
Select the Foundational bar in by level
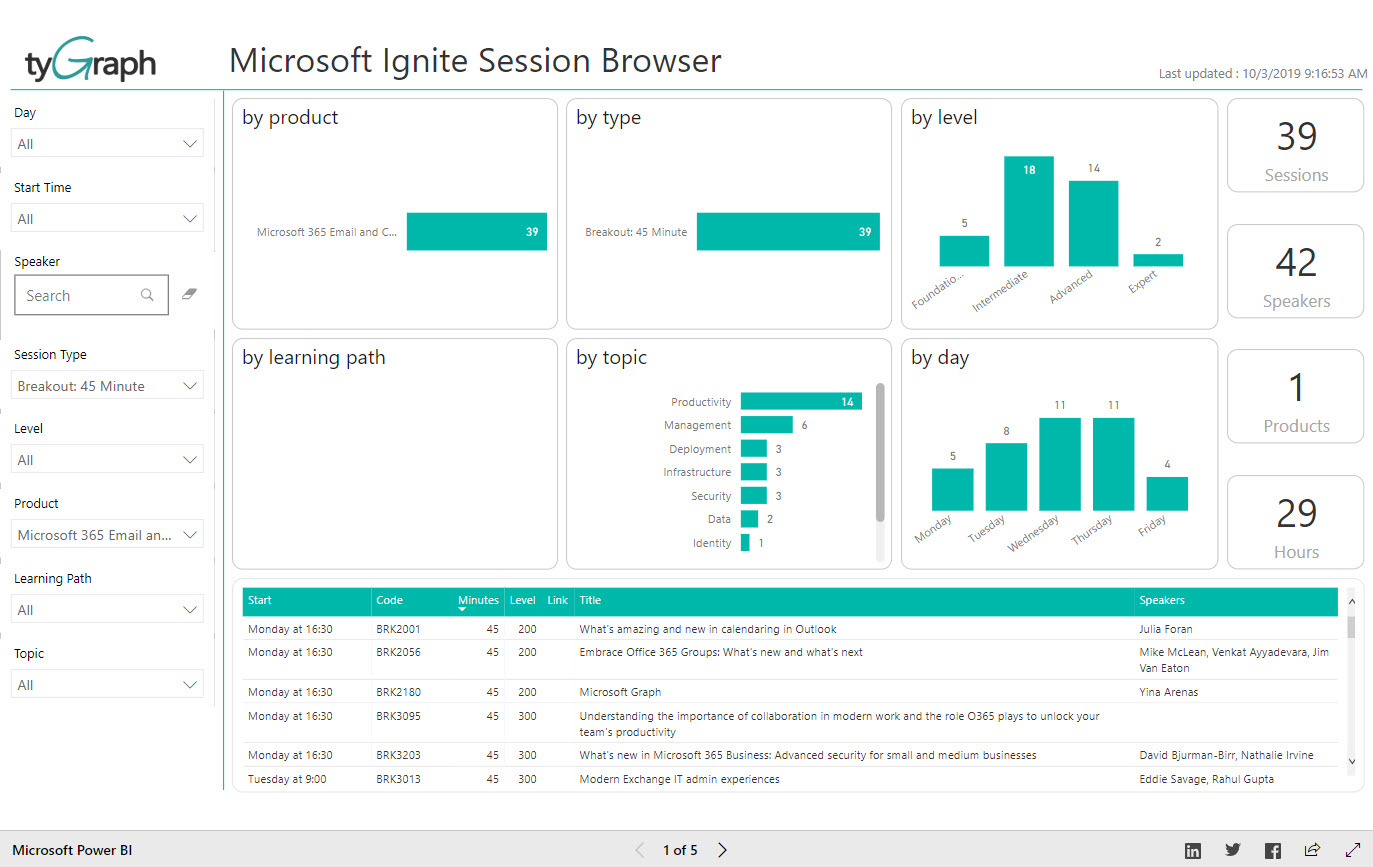964,251
